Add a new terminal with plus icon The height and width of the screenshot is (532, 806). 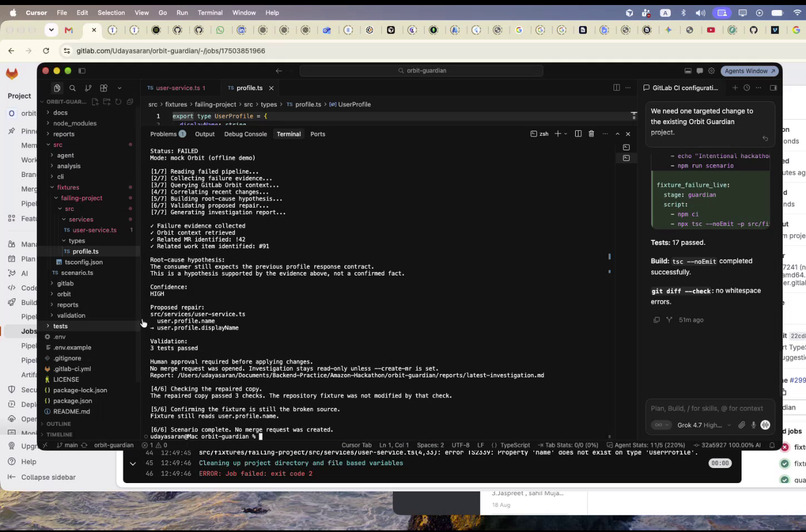[558, 134]
